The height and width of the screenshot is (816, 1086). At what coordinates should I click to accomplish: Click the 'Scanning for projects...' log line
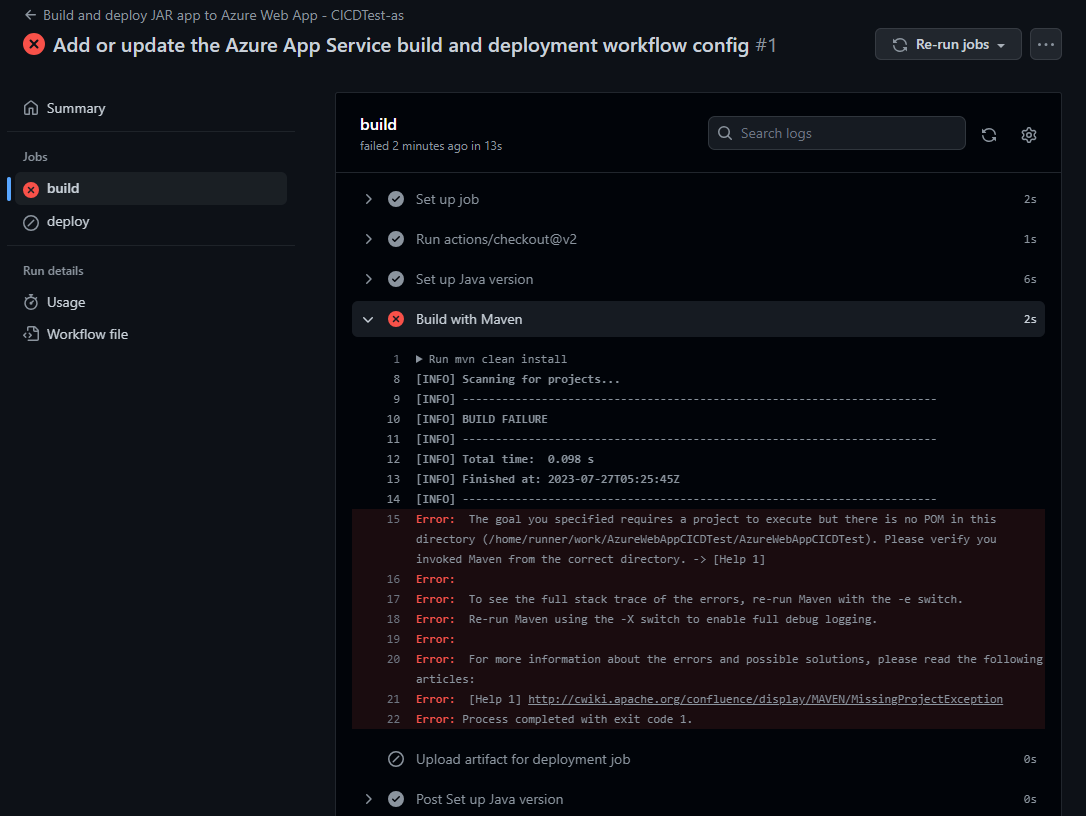541,379
